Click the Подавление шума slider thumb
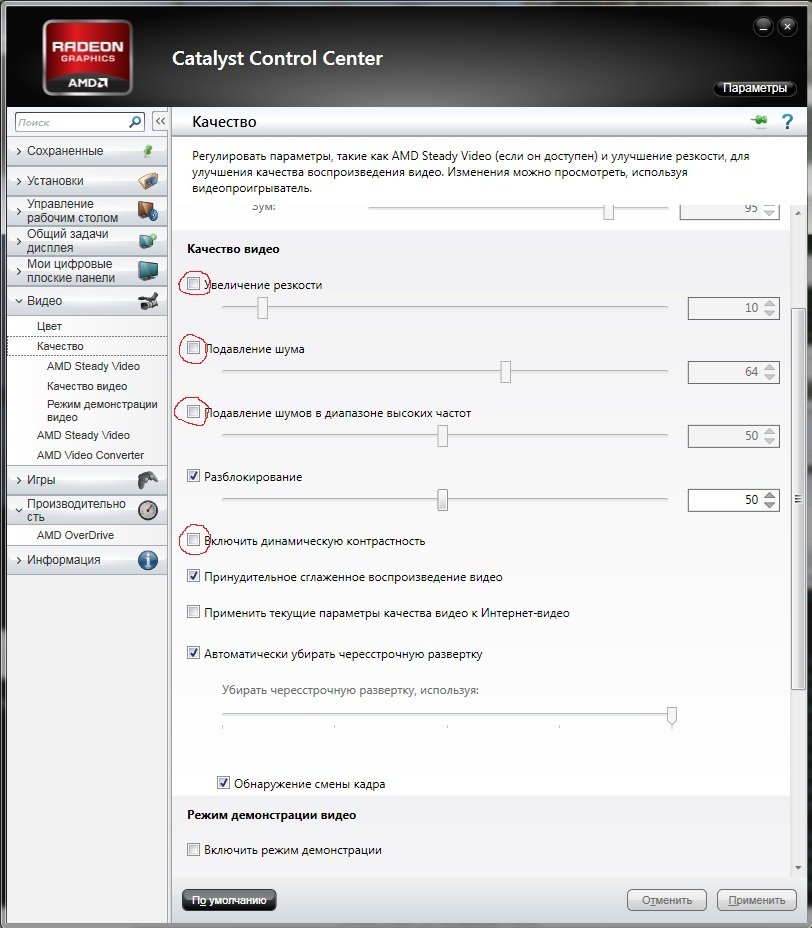 505,372
